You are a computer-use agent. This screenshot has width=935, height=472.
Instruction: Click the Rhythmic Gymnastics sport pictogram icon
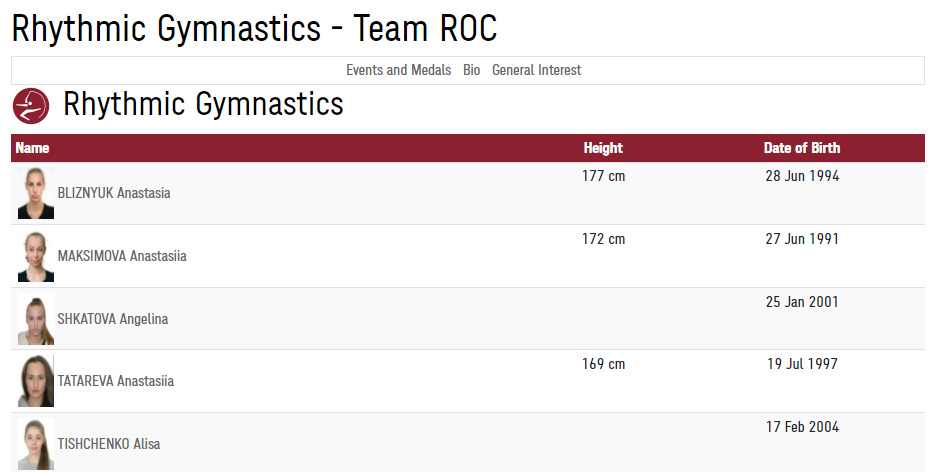point(30,105)
